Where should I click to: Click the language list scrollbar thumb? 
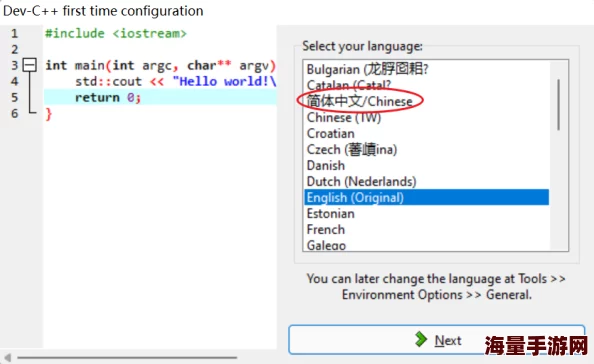[558, 105]
